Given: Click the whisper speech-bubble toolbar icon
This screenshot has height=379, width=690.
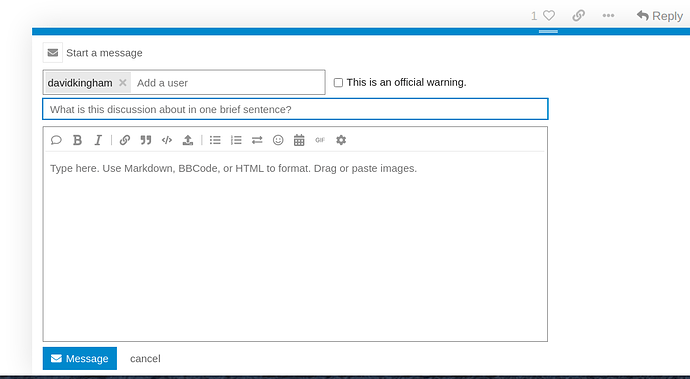Looking at the screenshot, I should coord(56,140).
